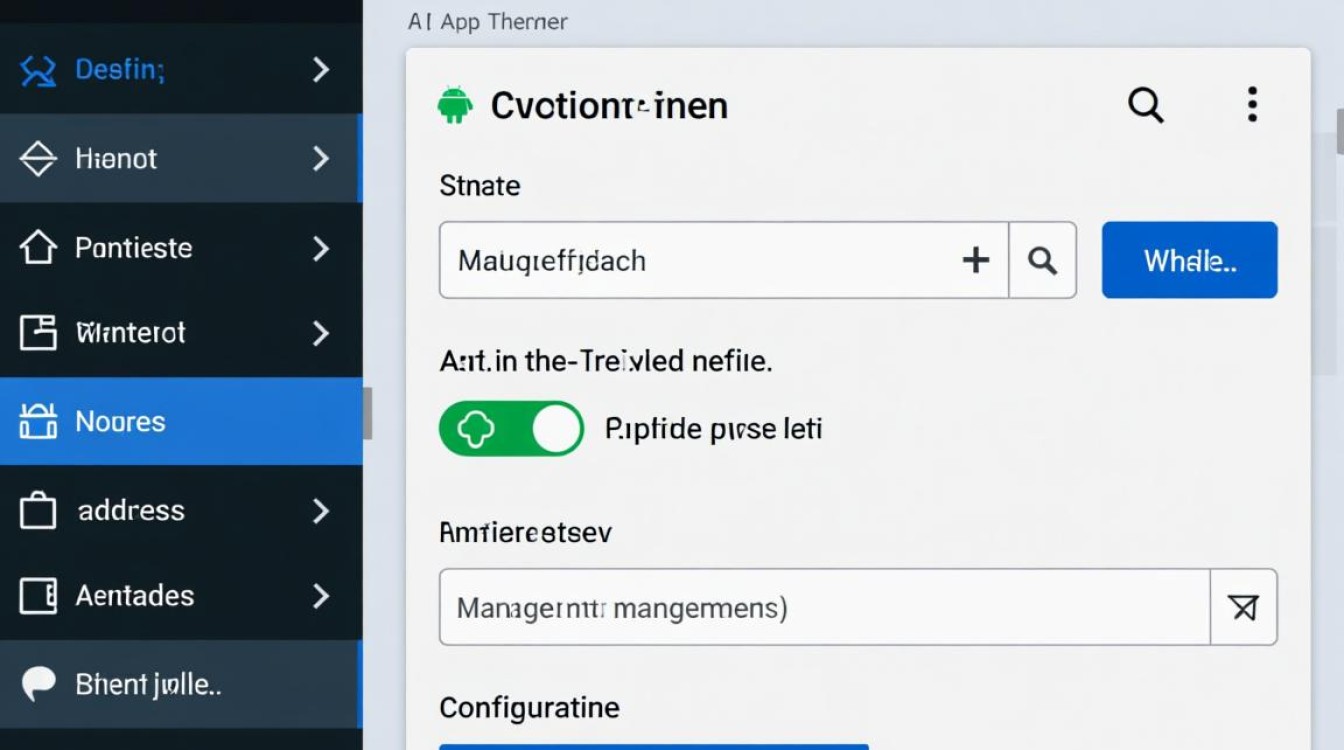
Task: Click the plus icon in Maugreffjdach field
Action: coord(975,261)
